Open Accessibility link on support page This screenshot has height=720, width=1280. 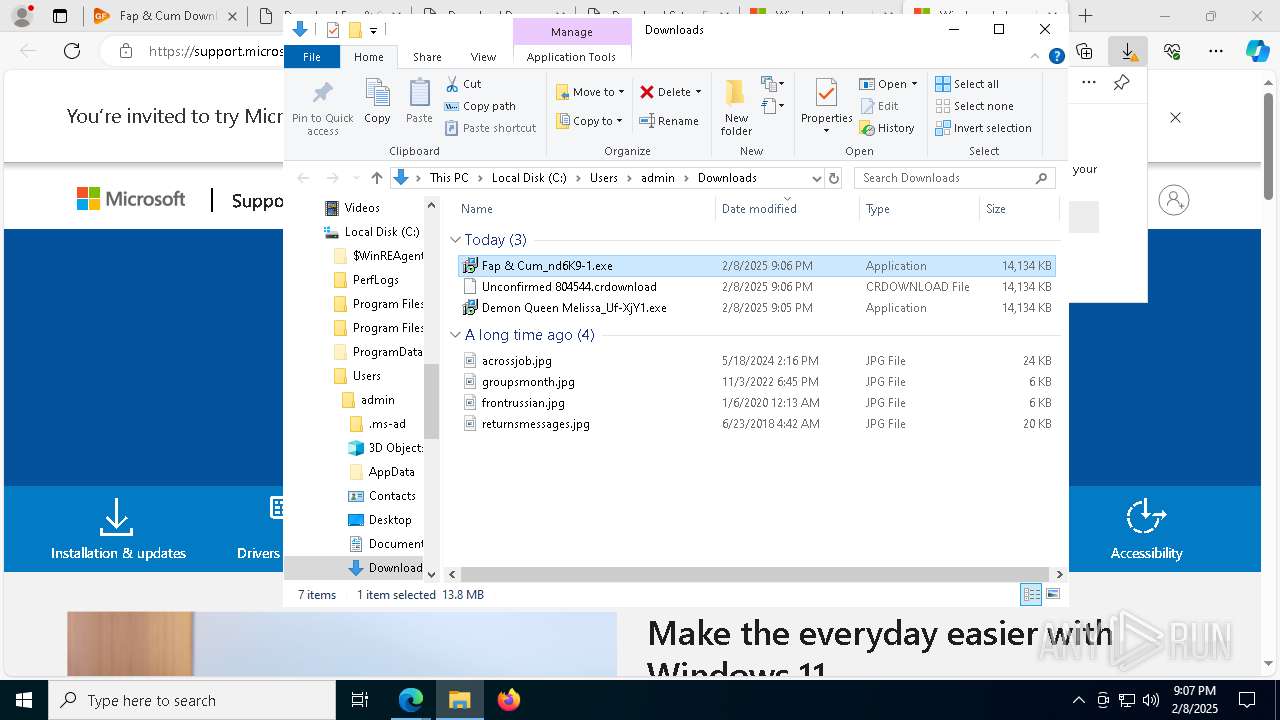click(1146, 530)
